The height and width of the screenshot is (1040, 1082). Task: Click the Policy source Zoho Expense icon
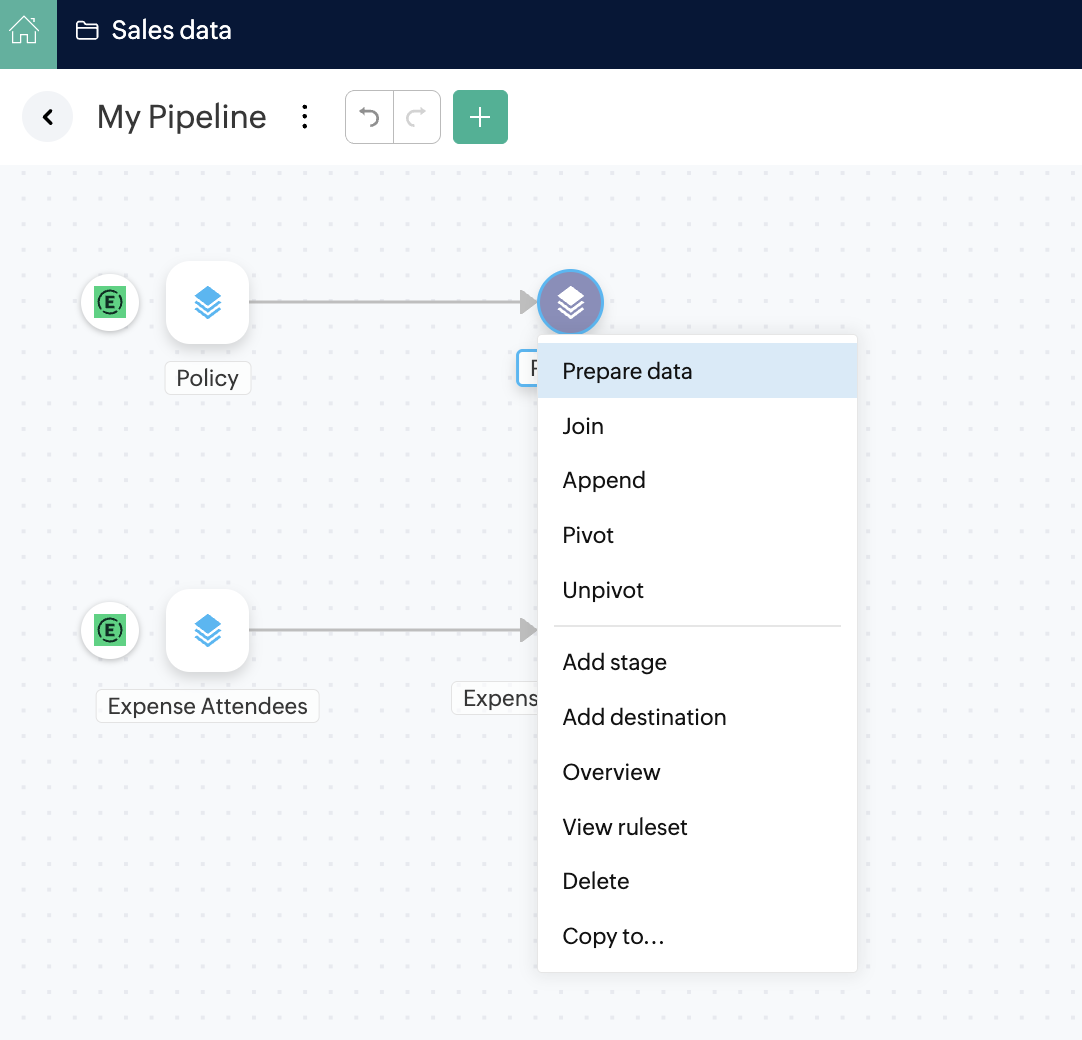click(110, 302)
